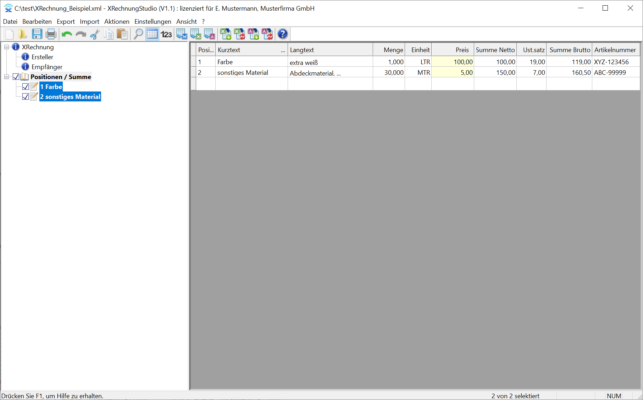Renumber positions with the 123 icon

pos(166,34)
